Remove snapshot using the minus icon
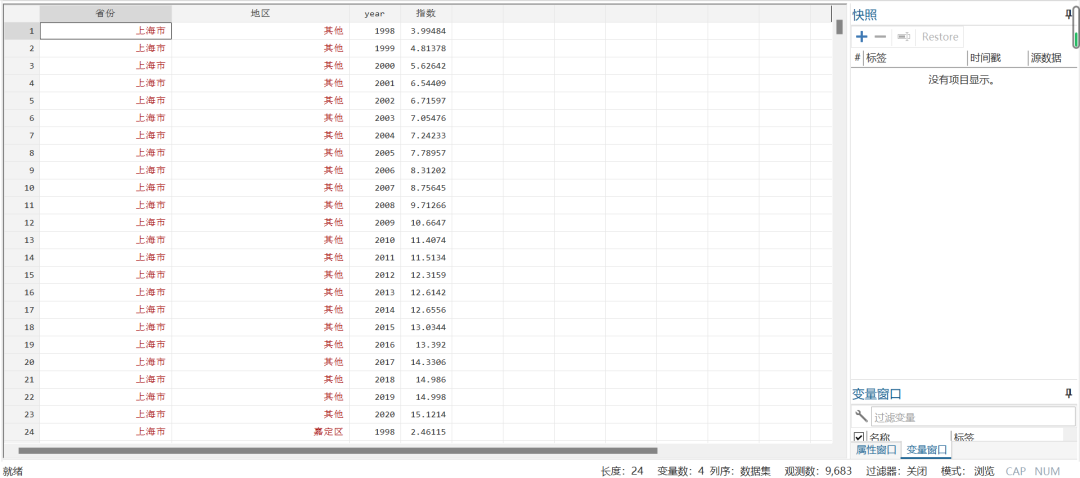This screenshot has width=1080, height=478. coord(880,37)
